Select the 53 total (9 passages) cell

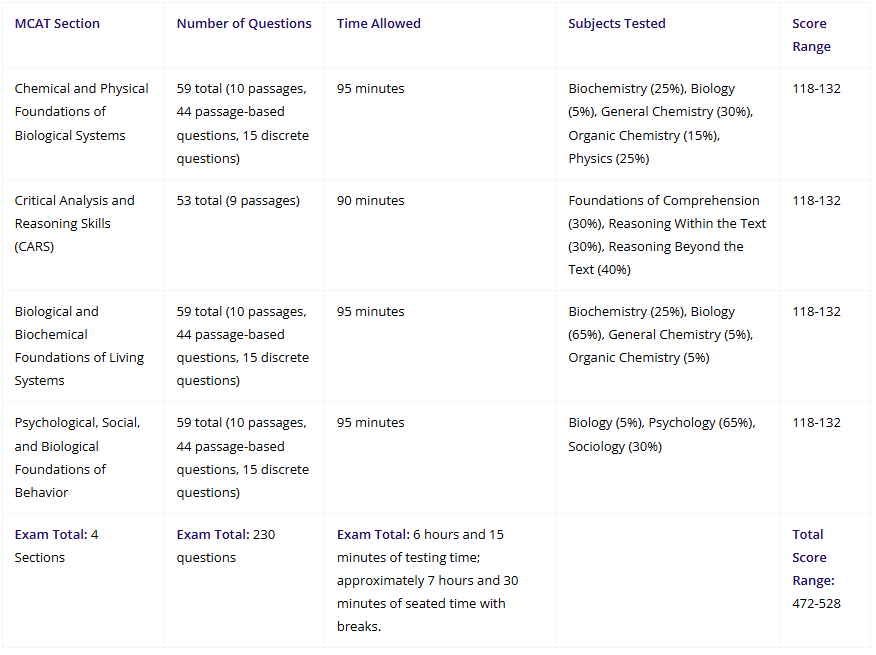[238, 201]
